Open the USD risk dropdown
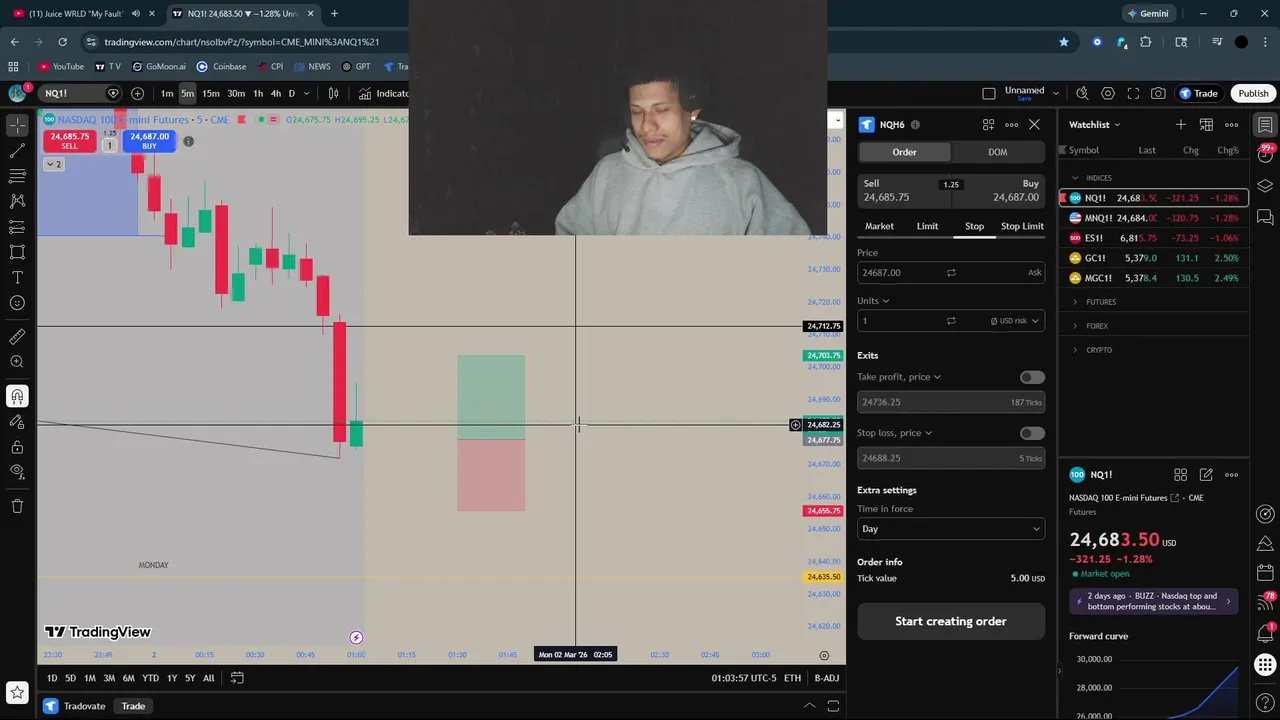 point(1015,321)
